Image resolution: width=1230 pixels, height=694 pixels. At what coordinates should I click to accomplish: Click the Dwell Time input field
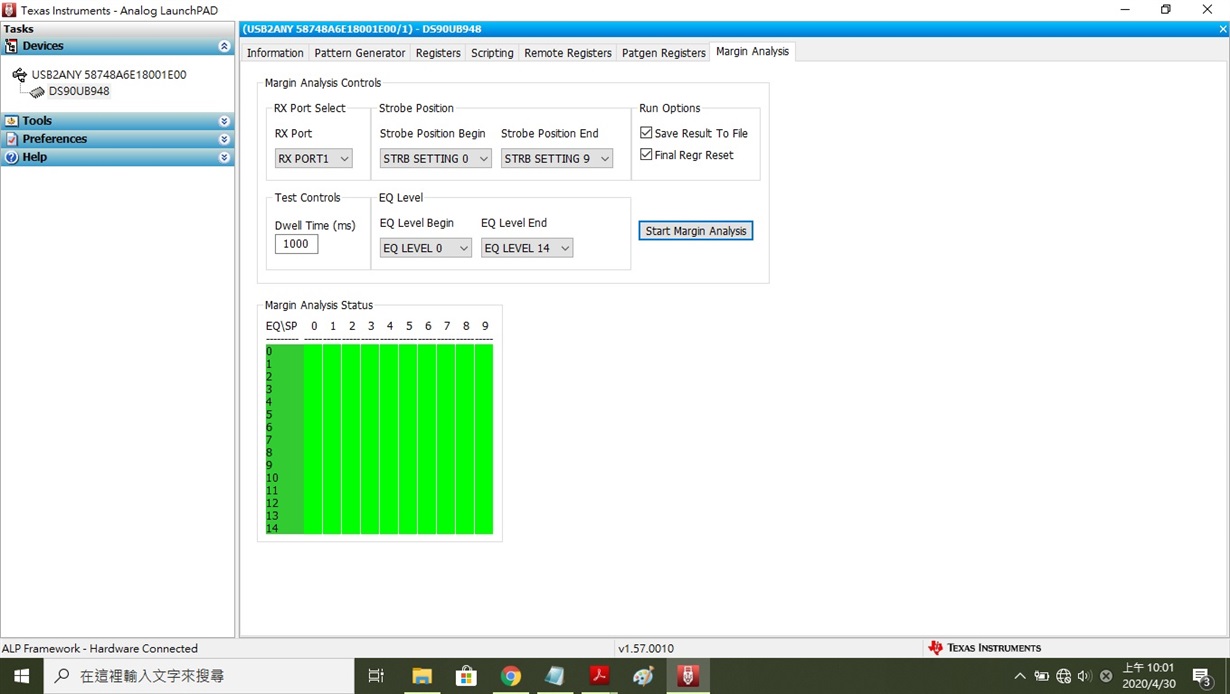[x=297, y=244]
